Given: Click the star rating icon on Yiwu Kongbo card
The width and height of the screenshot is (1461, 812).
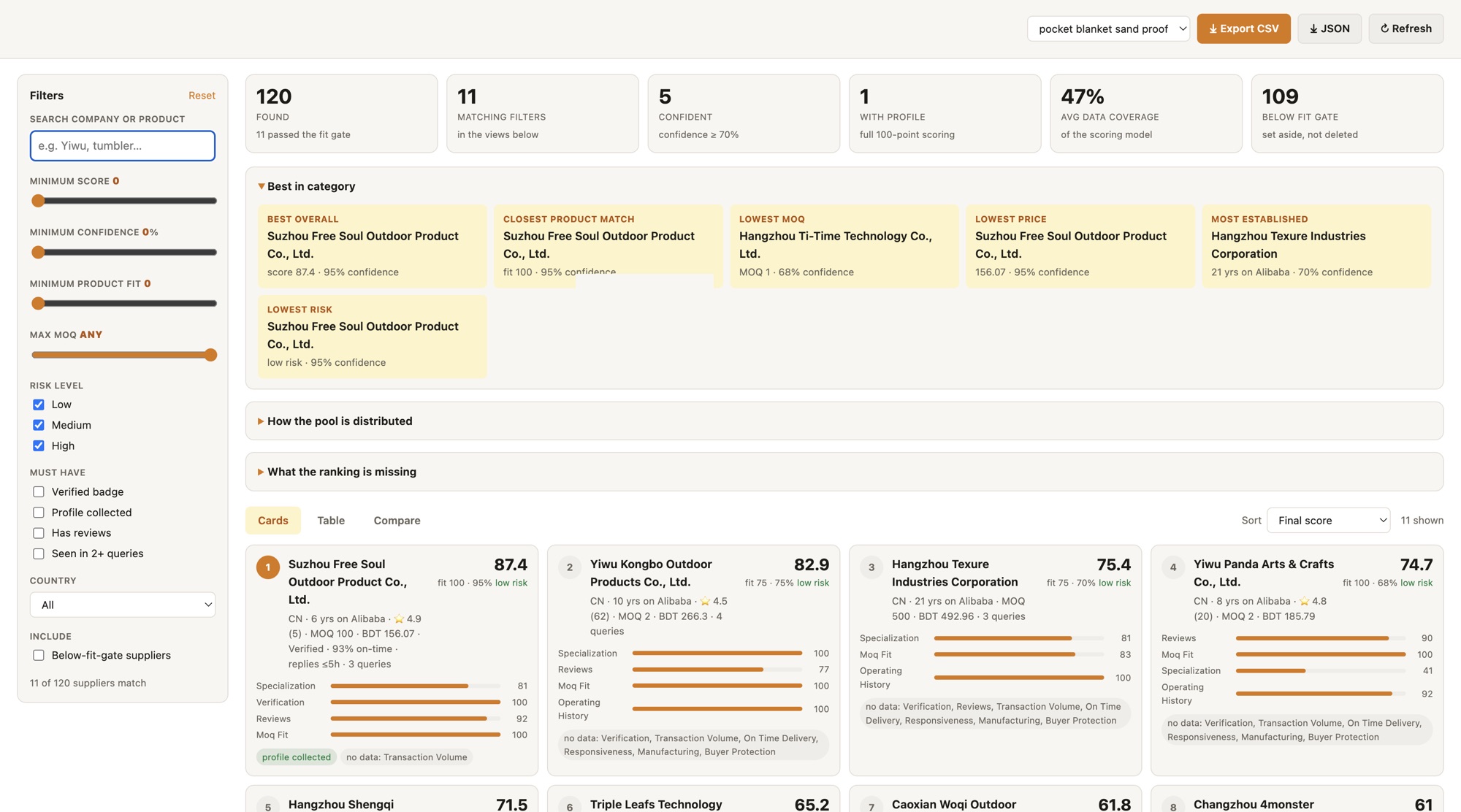Looking at the screenshot, I should pos(705,601).
